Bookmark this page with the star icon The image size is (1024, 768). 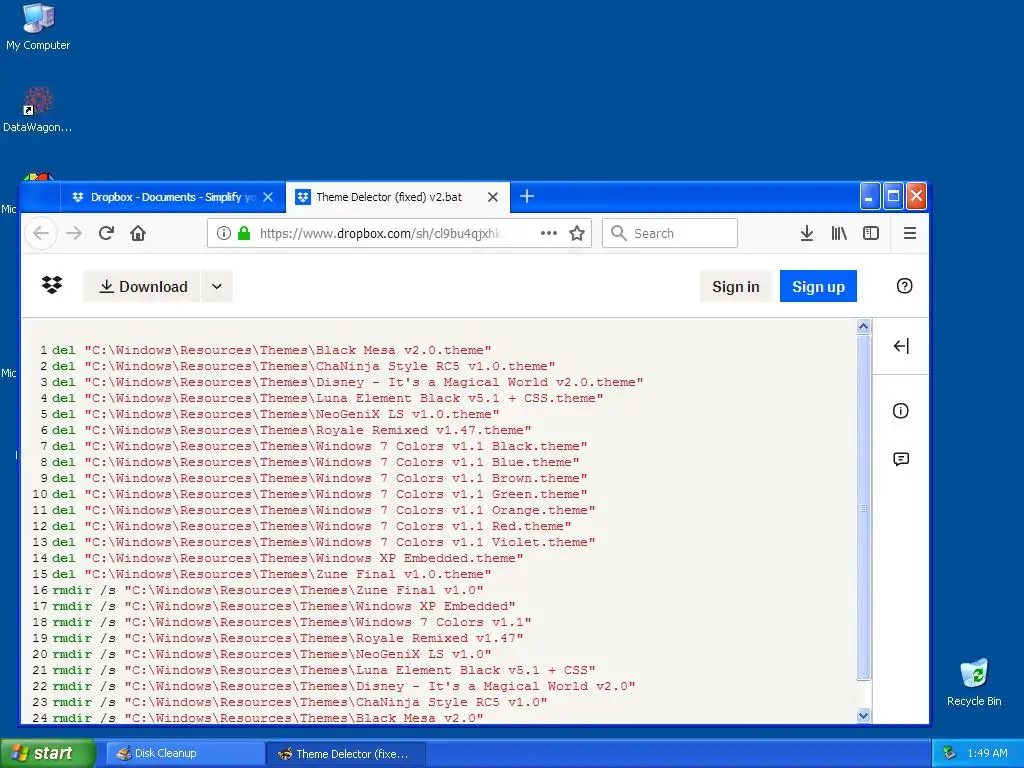click(577, 233)
